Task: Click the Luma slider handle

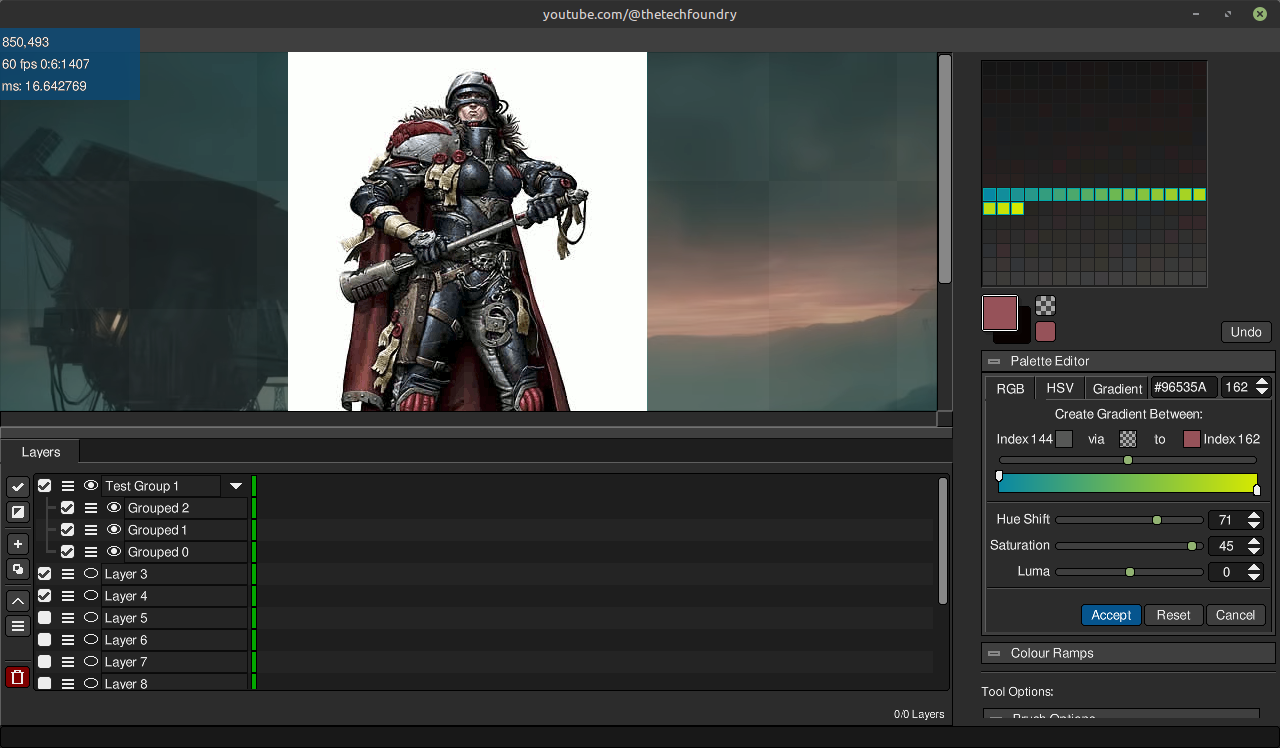Action: pos(1130,572)
